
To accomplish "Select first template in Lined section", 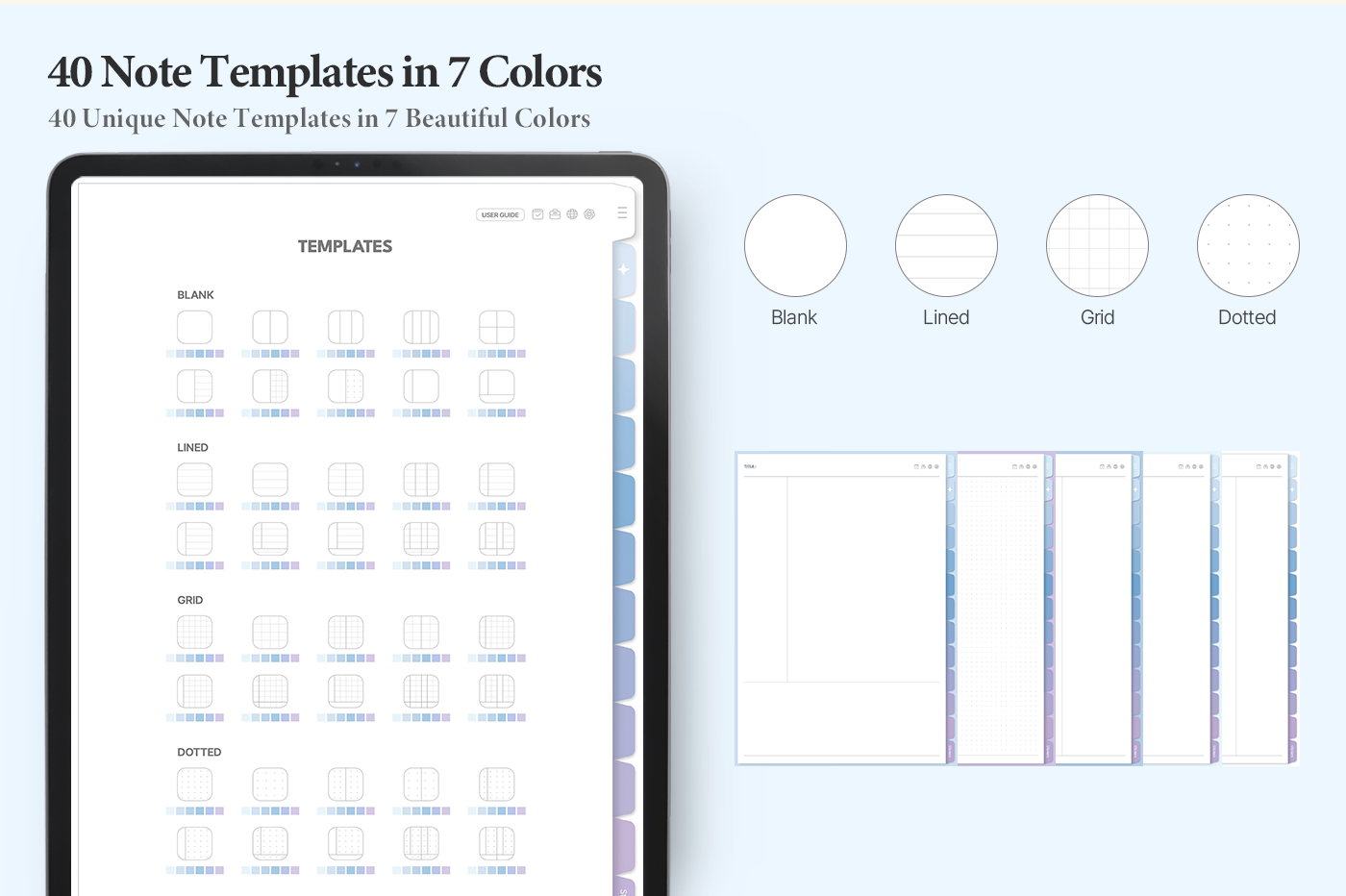I will (195, 480).
